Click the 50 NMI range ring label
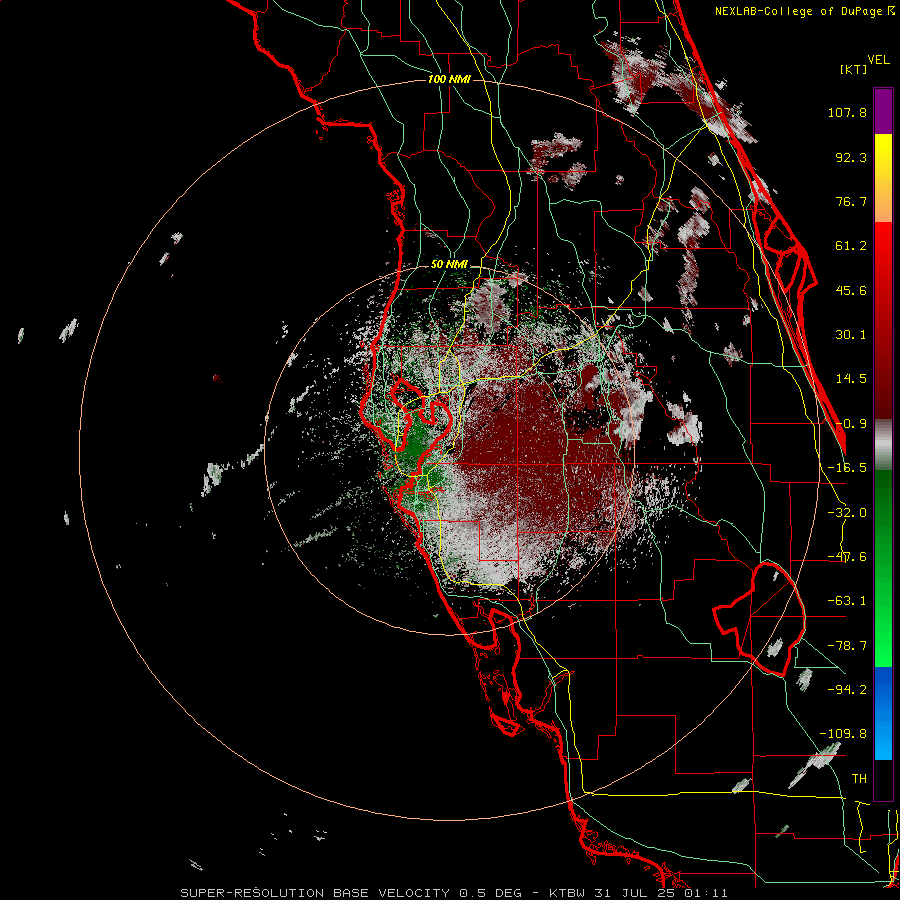 tap(449, 264)
